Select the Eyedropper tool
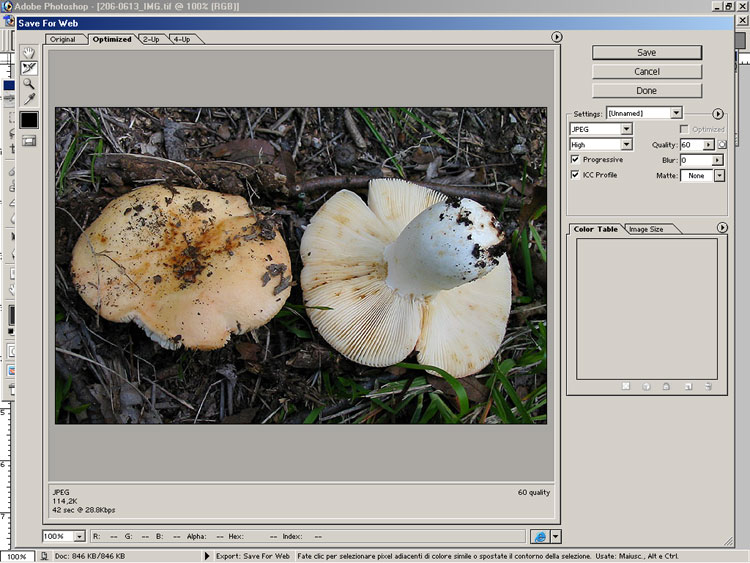 pos(29,100)
